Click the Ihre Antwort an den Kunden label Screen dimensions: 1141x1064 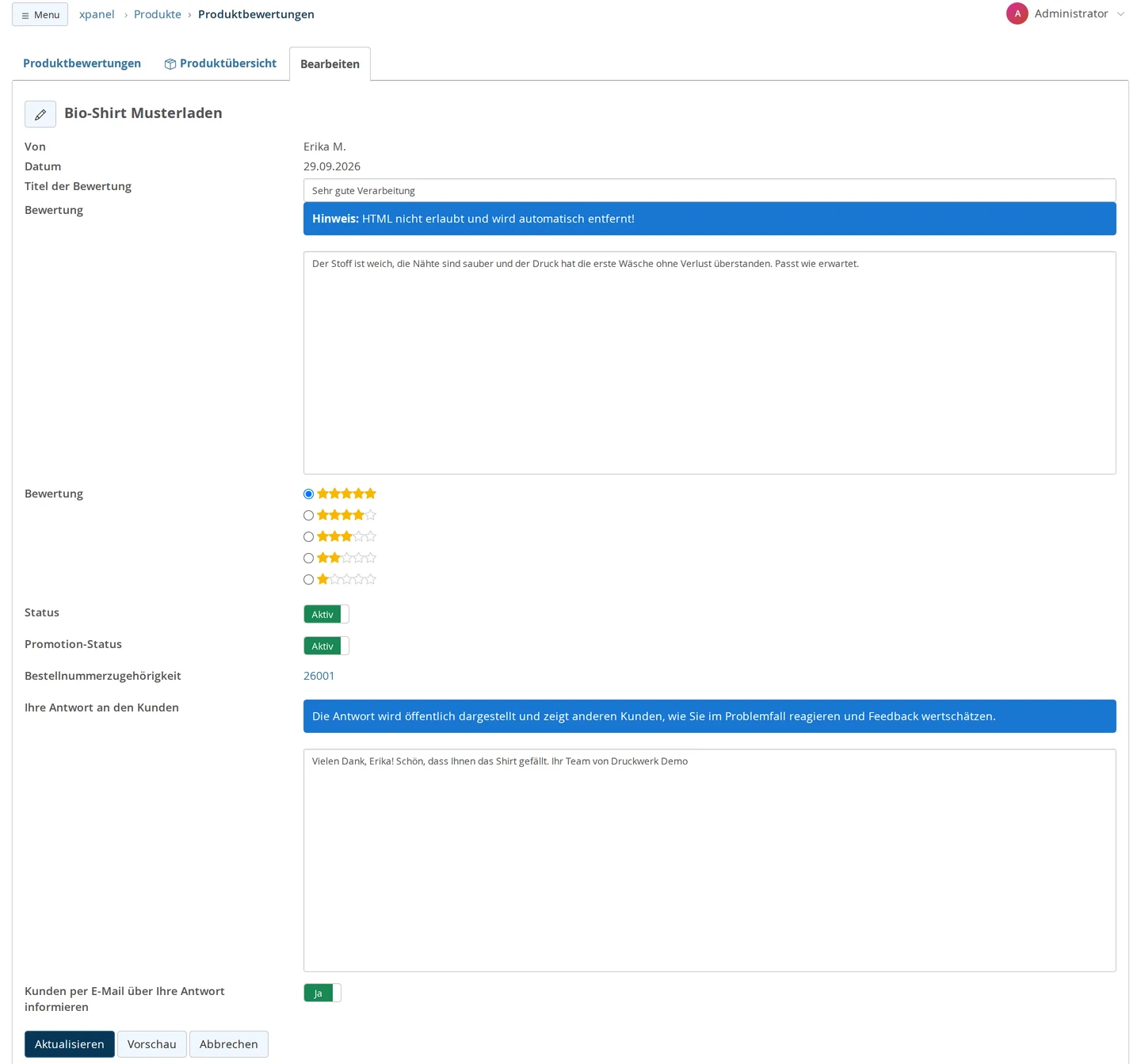(x=101, y=707)
